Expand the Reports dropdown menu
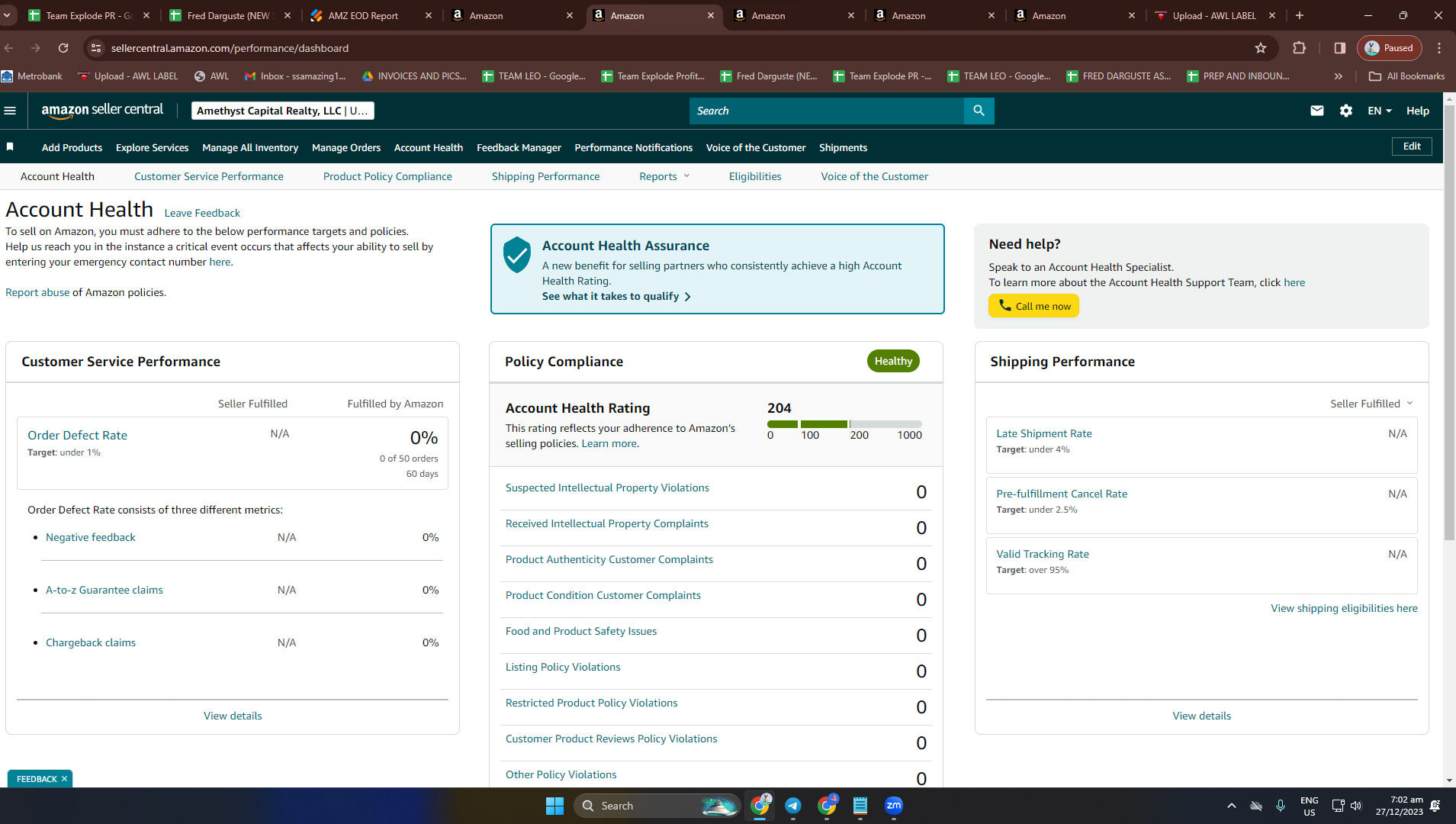Image resolution: width=1456 pixels, height=824 pixels. [664, 176]
